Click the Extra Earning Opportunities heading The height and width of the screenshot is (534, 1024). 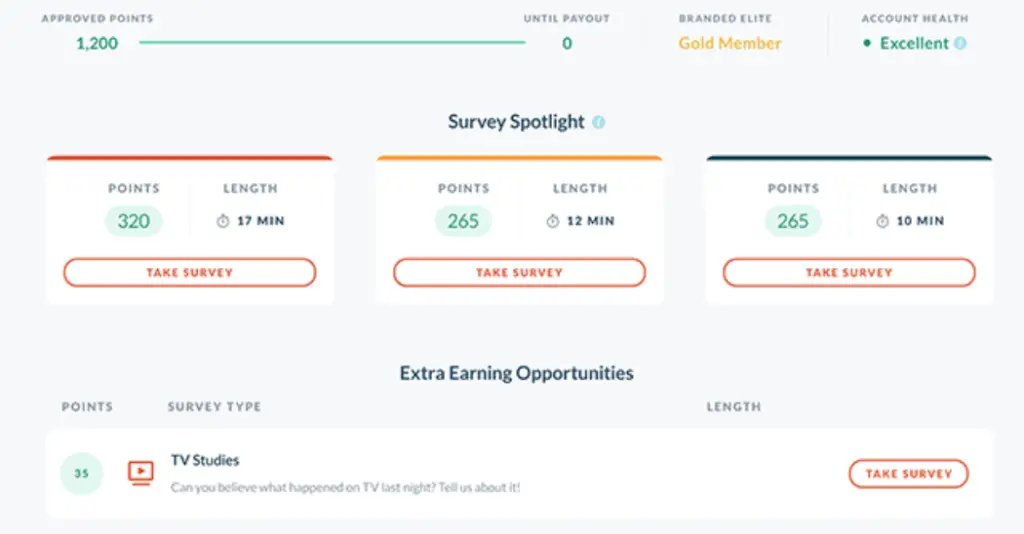(517, 373)
